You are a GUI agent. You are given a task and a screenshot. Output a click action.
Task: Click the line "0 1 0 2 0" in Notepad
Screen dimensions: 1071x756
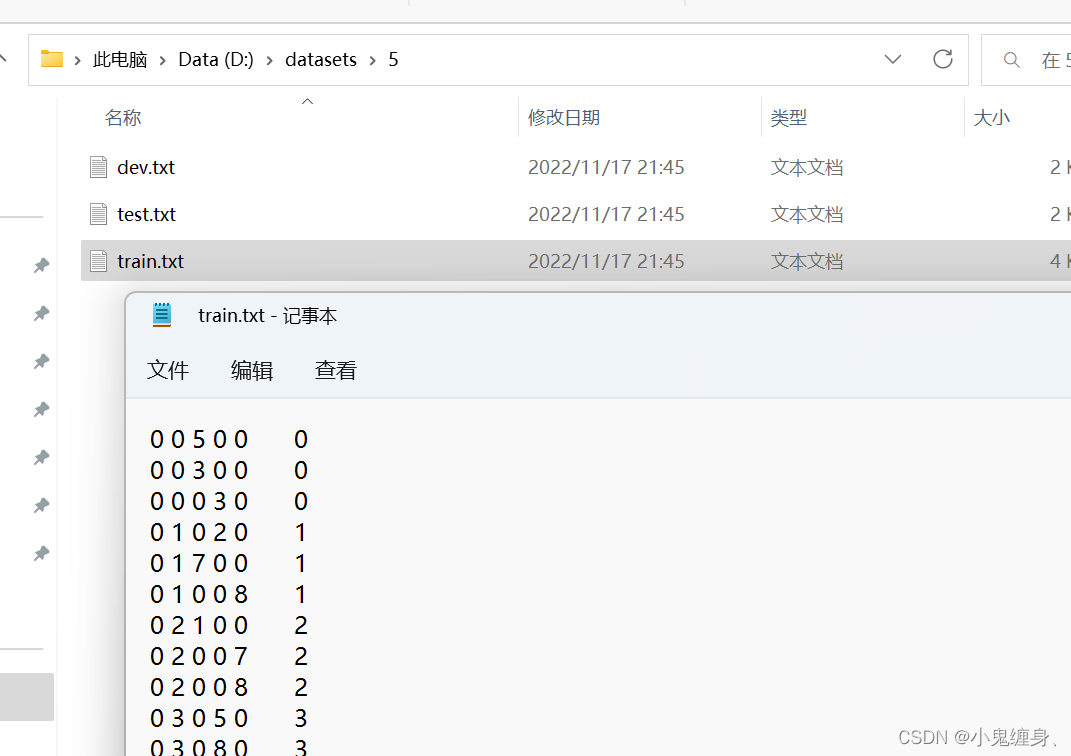pyautogui.click(x=199, y=532)
